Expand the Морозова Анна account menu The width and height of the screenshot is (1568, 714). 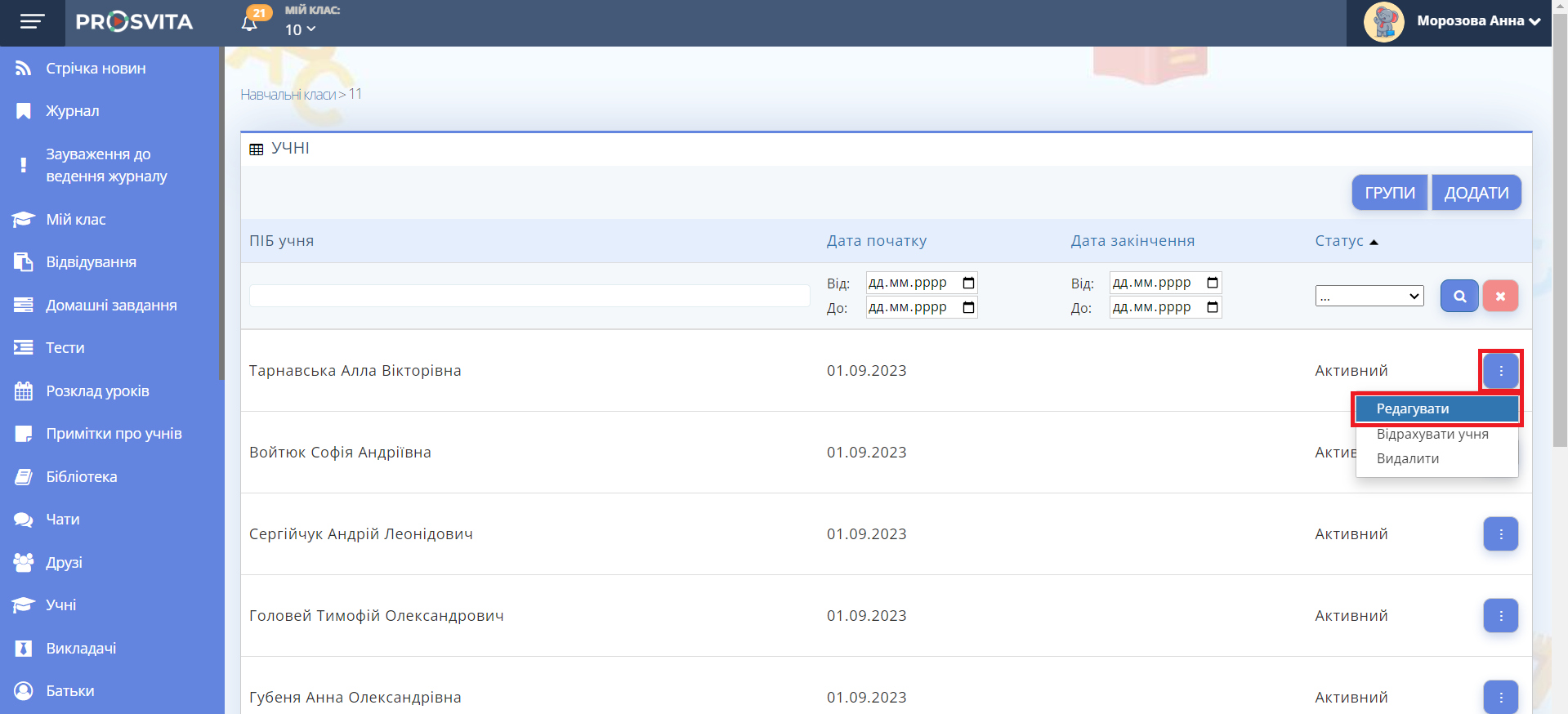(x=1477, y=21)
